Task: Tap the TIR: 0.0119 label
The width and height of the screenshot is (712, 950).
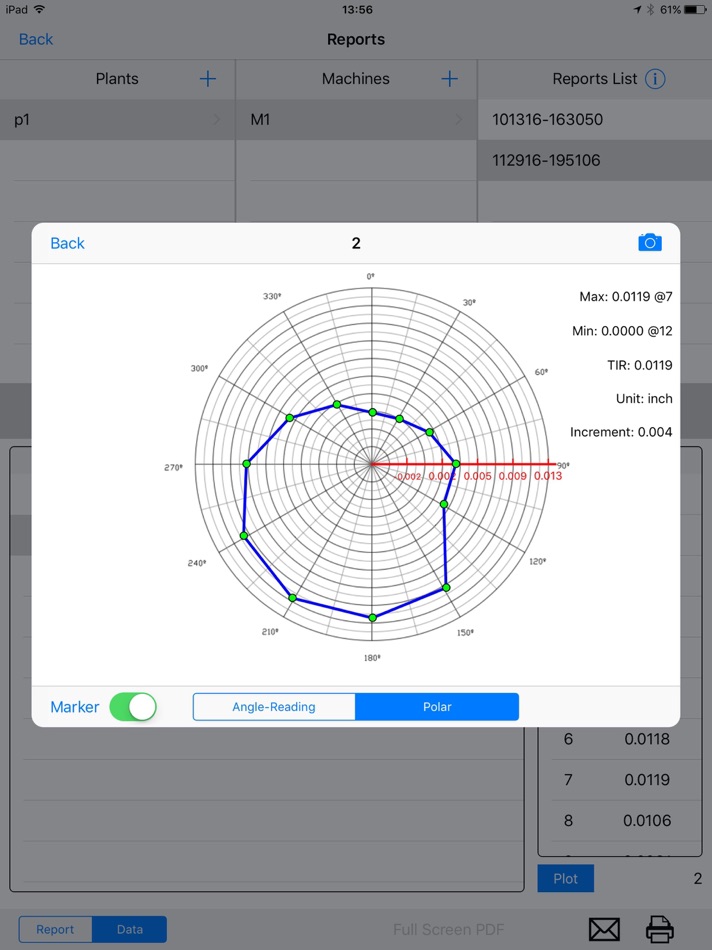Action: tap(639, 365)
